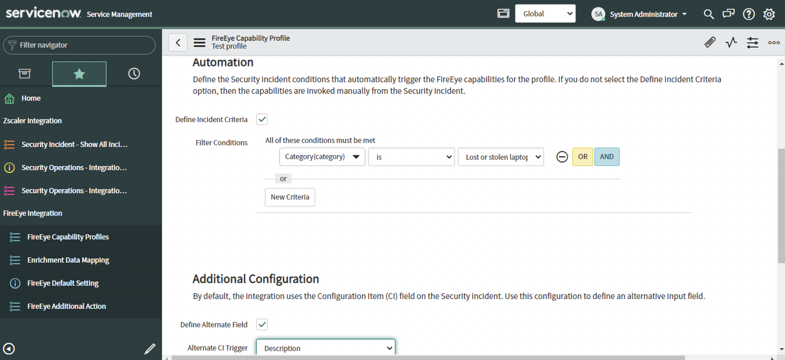The height and width of the screenshot is (360, 785).
Task: Click the Additional Configuration heading
Action: (255, 279)
